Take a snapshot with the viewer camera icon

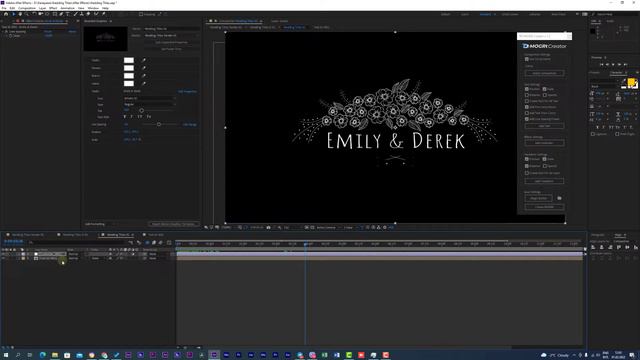pyautogui.click(x=269, y=227)
